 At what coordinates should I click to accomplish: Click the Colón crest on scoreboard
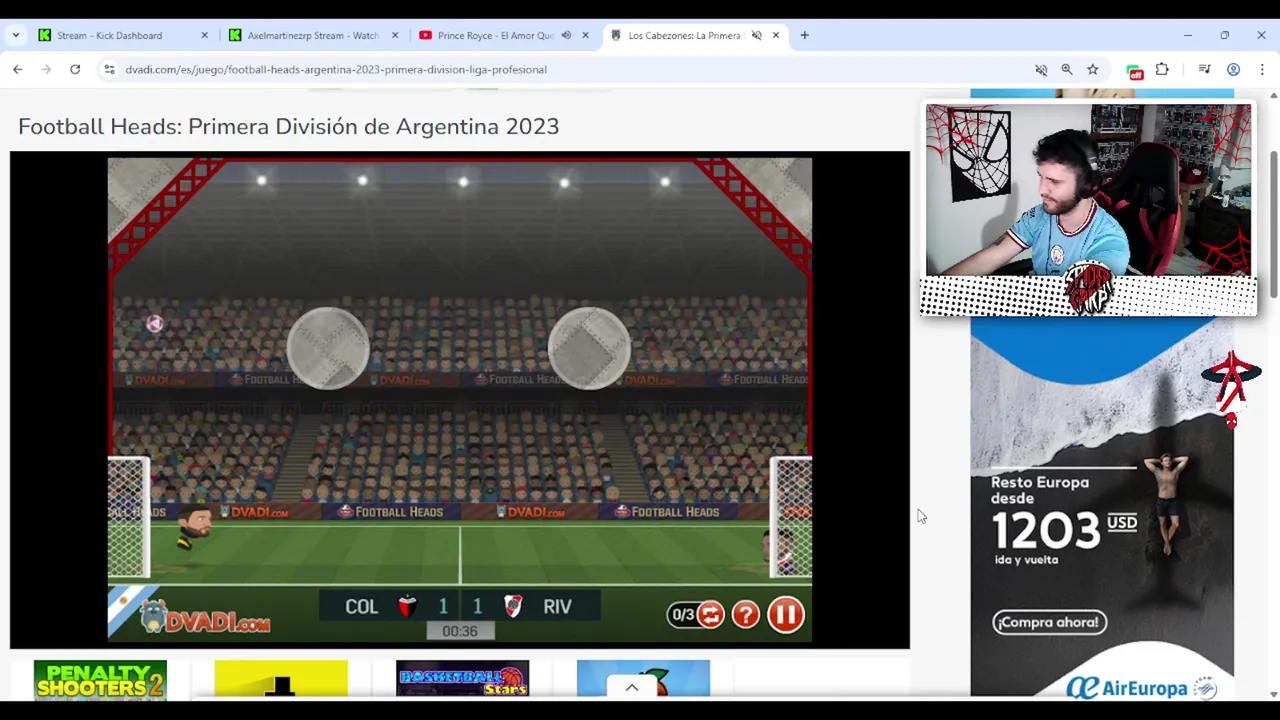point(407,606)
